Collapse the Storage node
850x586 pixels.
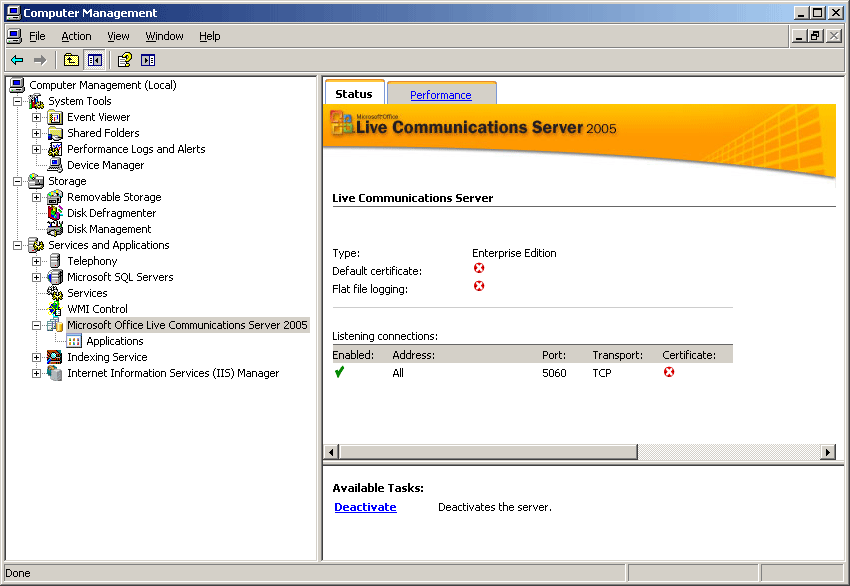[x=17, y=181]
